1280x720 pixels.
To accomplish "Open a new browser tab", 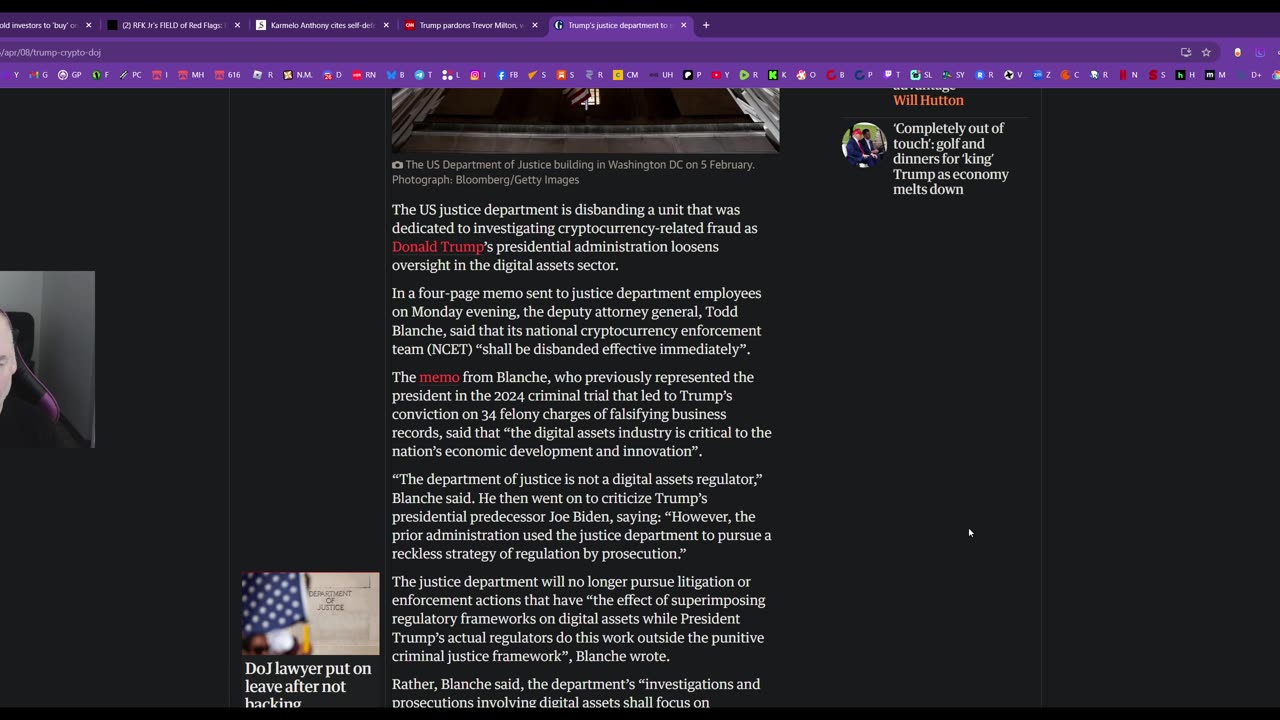I will (706, 25).
